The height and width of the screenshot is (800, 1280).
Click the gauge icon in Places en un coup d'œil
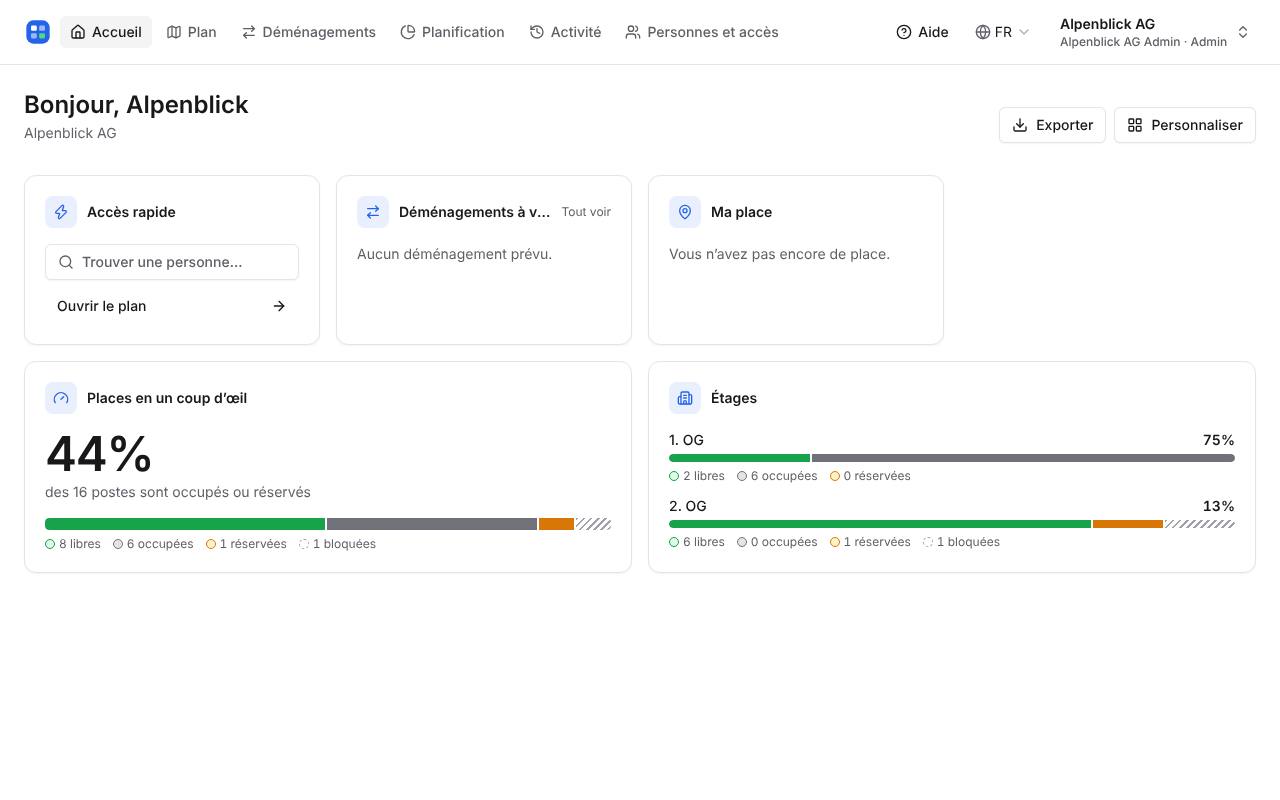point(61,398)
